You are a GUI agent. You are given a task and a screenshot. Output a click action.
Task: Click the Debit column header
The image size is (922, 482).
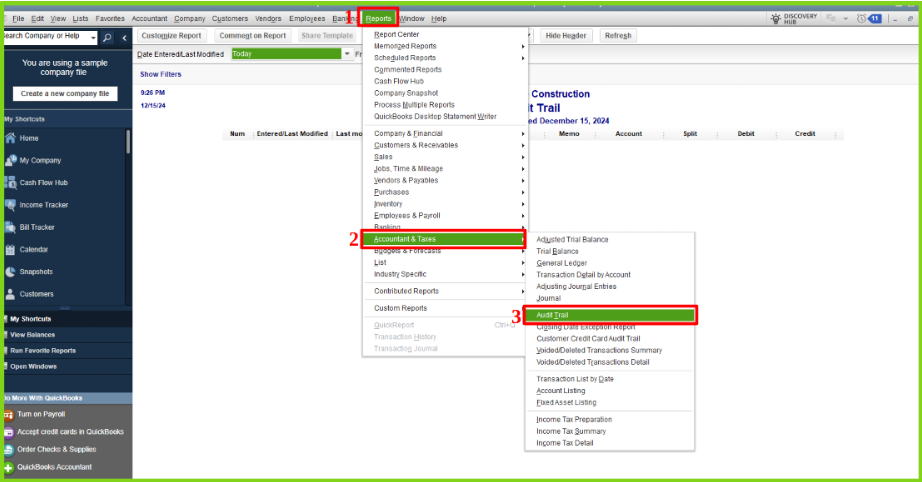tap(746, 134)
